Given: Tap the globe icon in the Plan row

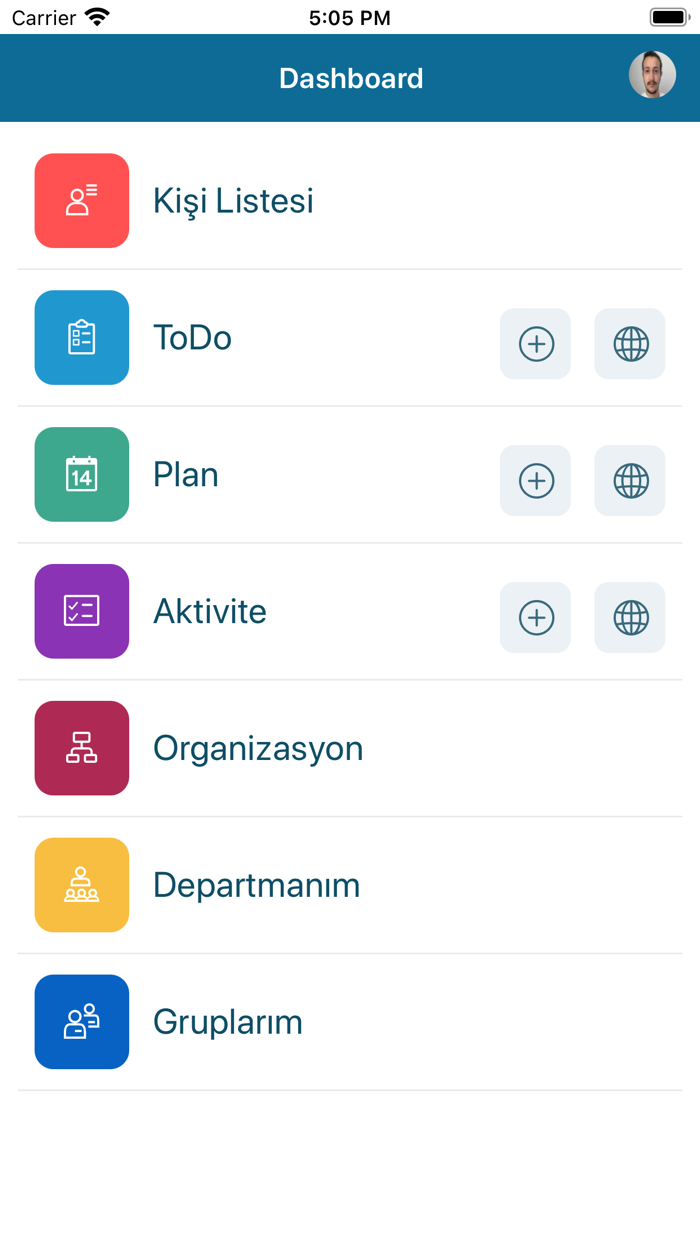Looking at the screenshot, I should 629,481.
